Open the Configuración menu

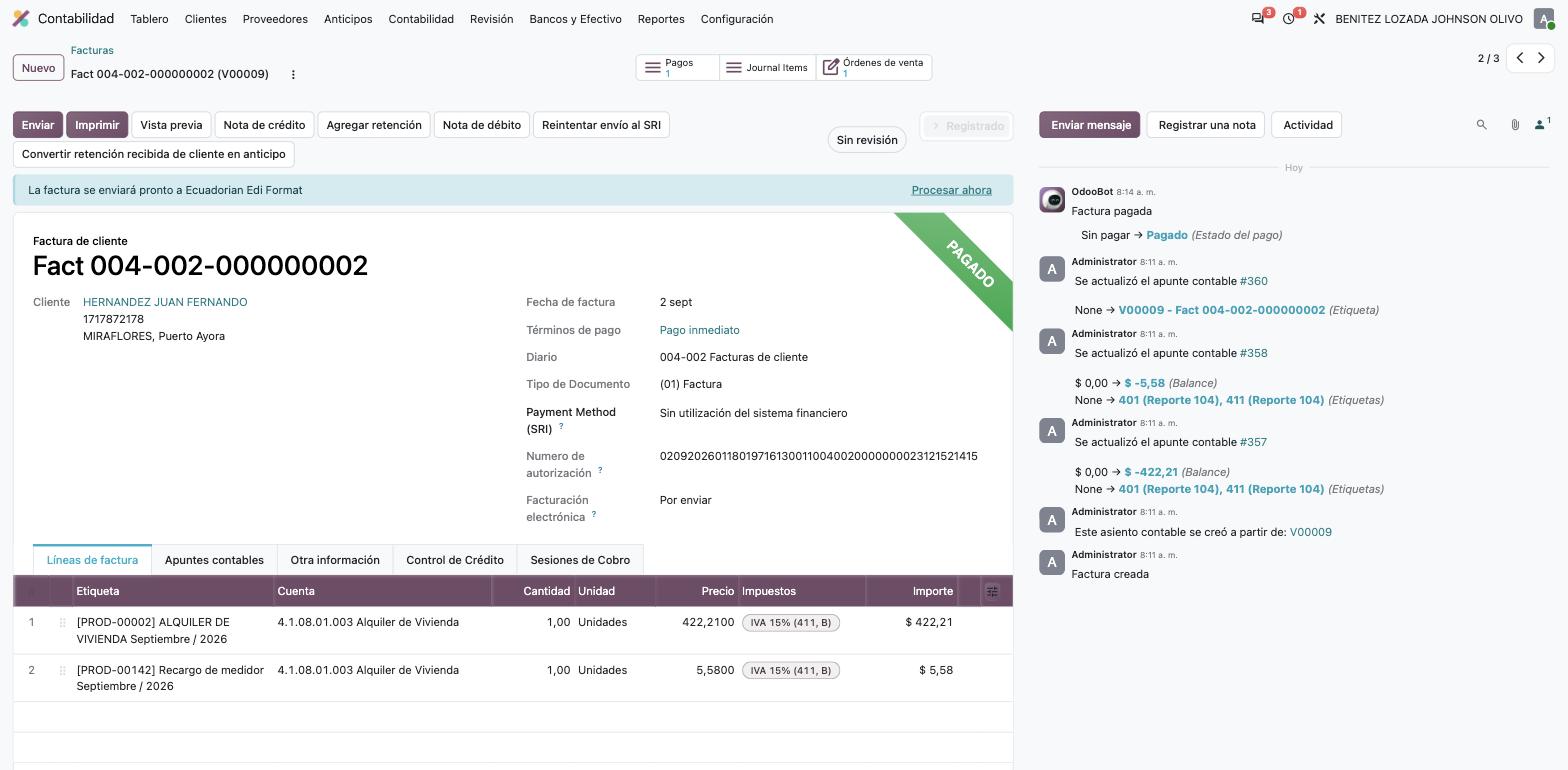point(737,19)
